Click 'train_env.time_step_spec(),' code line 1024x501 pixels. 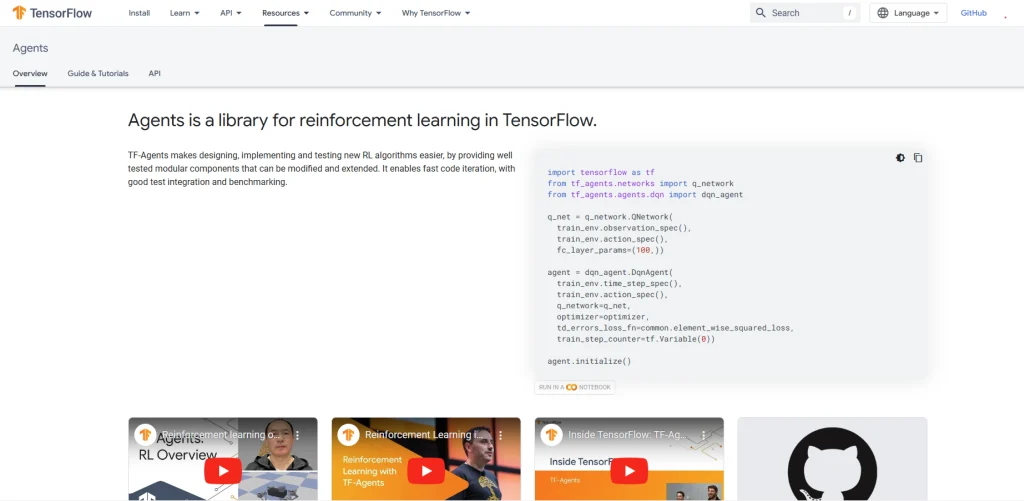tap(619, 283)
